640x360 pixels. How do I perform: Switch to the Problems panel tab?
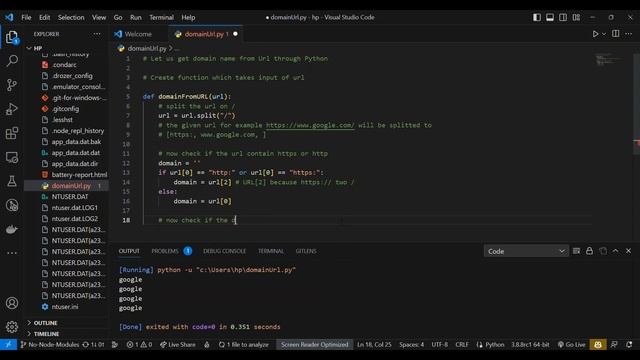point(171,251)
